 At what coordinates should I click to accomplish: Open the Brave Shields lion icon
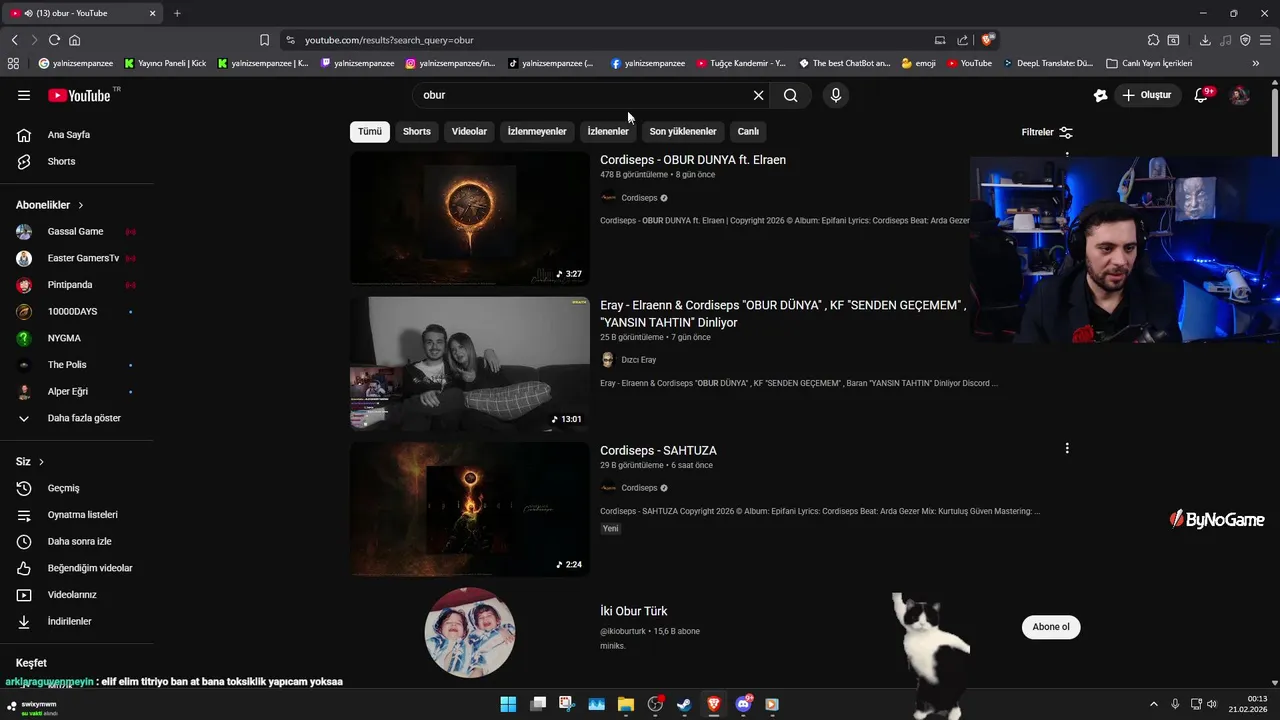988,40
